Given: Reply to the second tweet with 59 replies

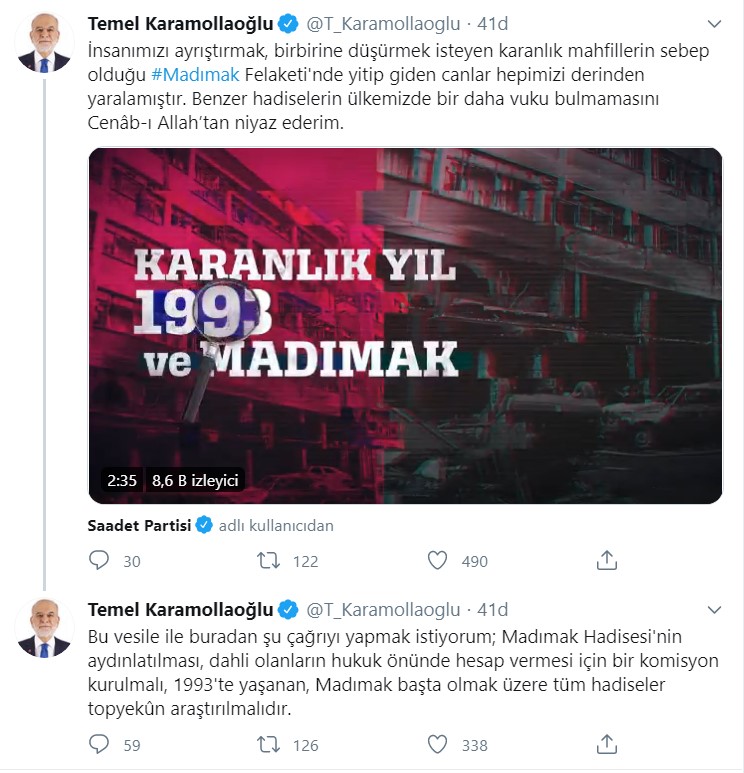Looking at the screenshot, I should pyautogui.click(x=99, y=744).
